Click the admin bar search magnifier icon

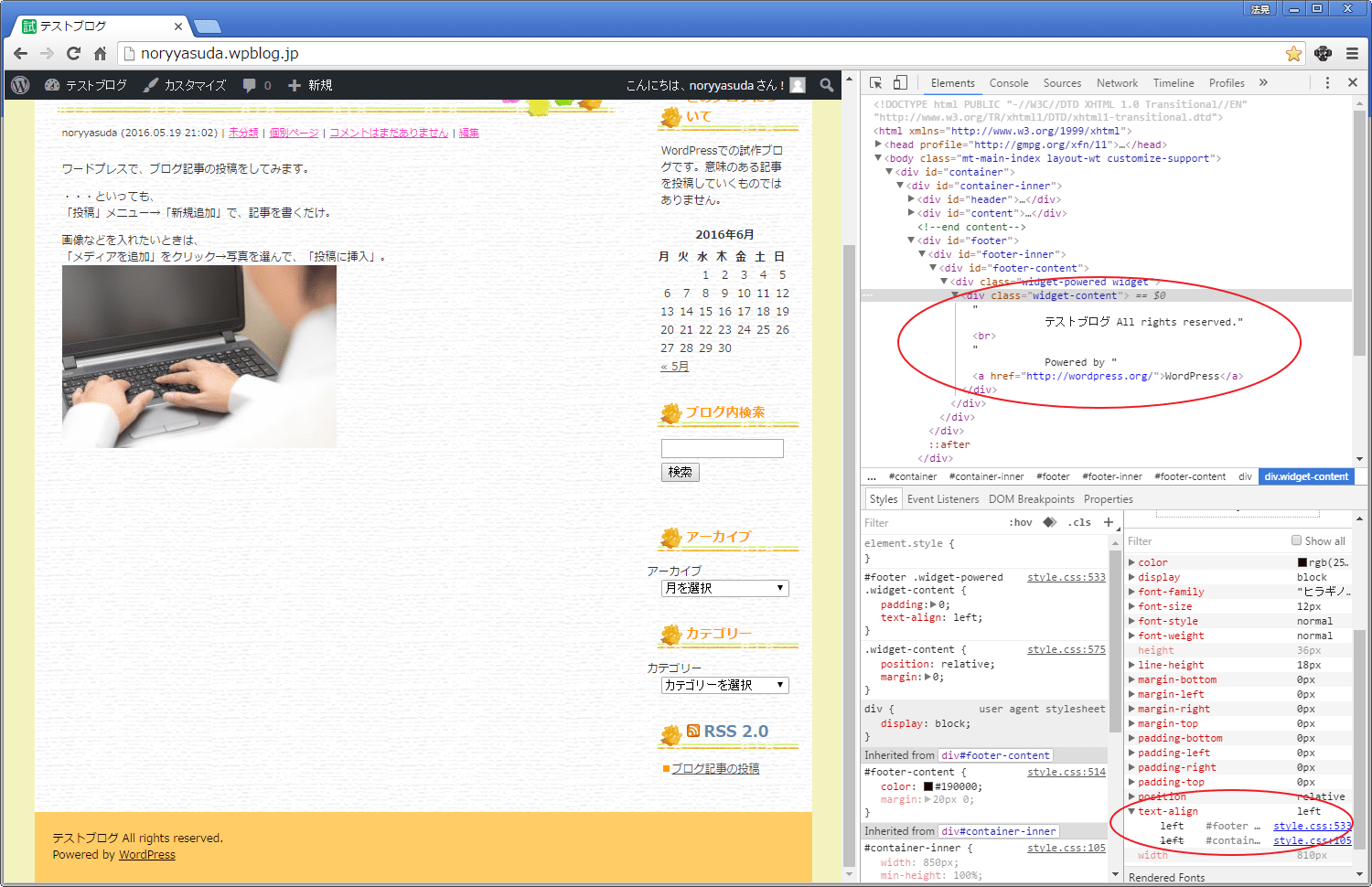click(x=827, y=85)
